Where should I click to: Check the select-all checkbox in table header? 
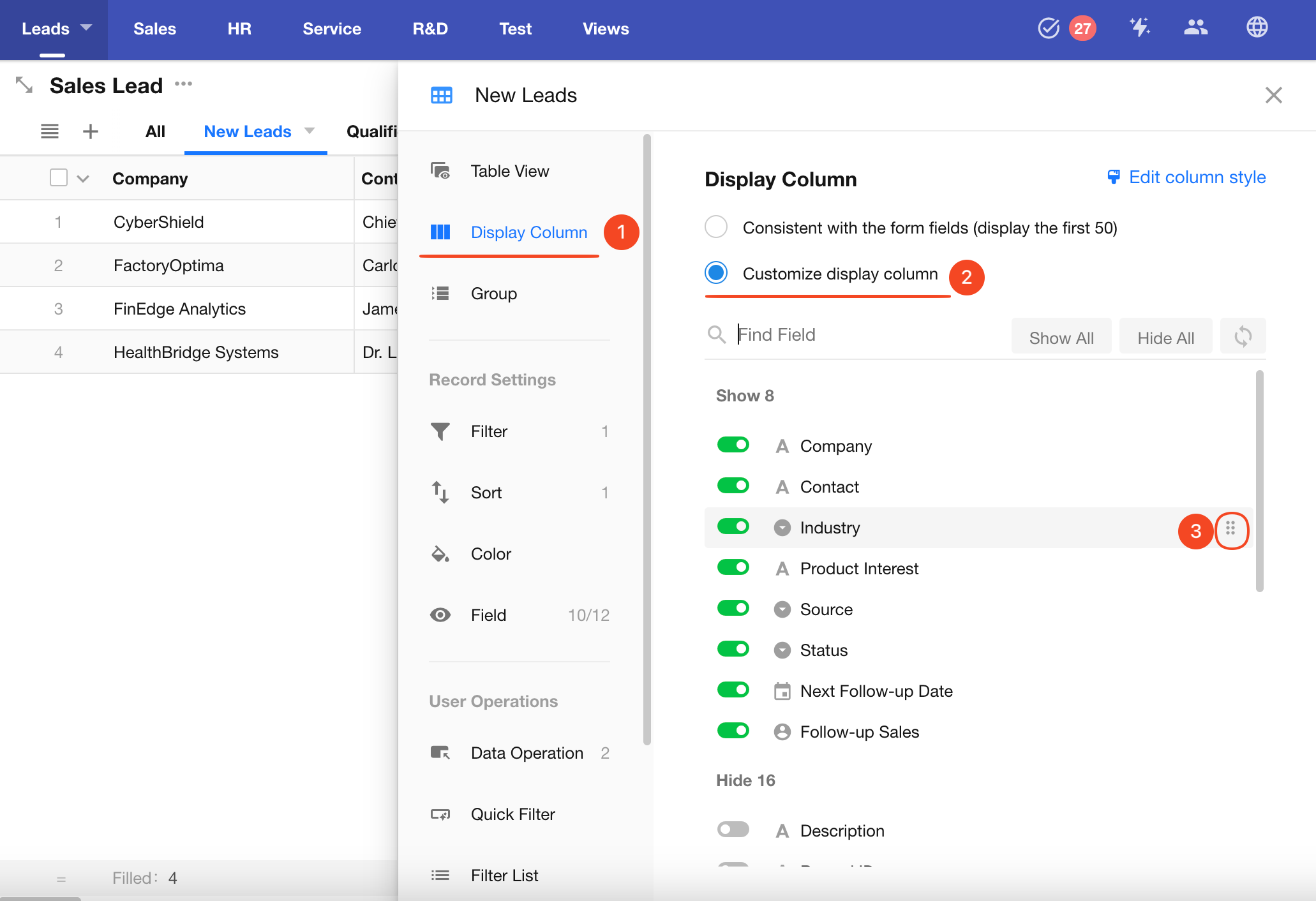(x=59, y=178)
